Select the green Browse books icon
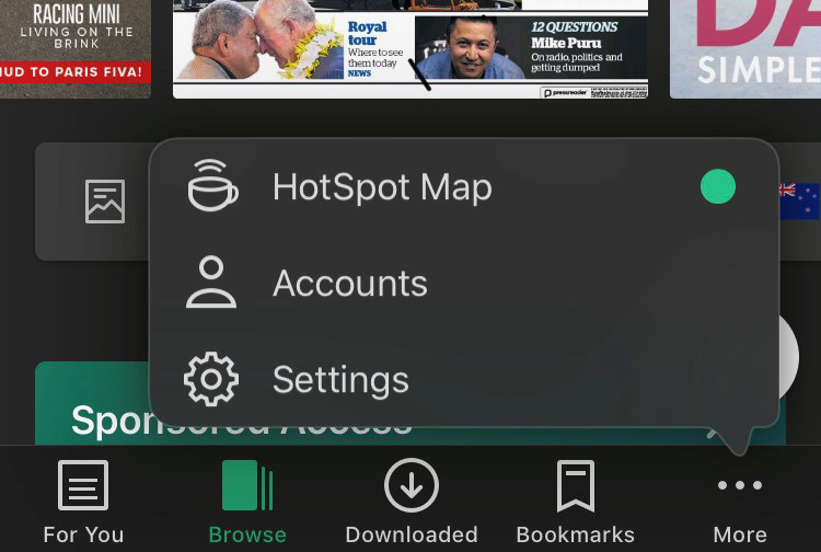Viewport: 821px width, 552px height. 247,487
